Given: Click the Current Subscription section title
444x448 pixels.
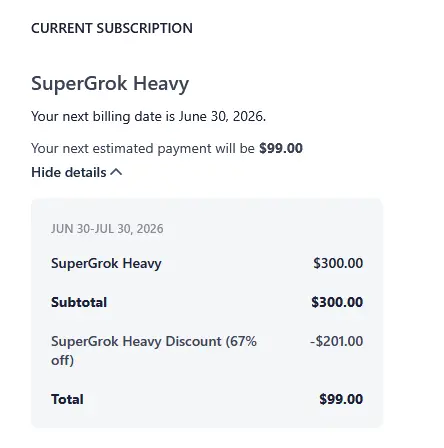Looking at the screenshot, I should tap(112, 28).
